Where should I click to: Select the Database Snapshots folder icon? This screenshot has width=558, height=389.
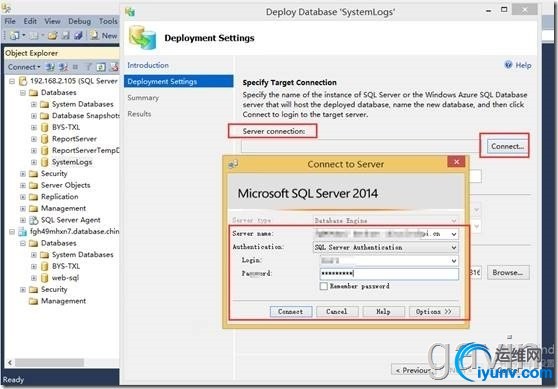tap(44, 116)
